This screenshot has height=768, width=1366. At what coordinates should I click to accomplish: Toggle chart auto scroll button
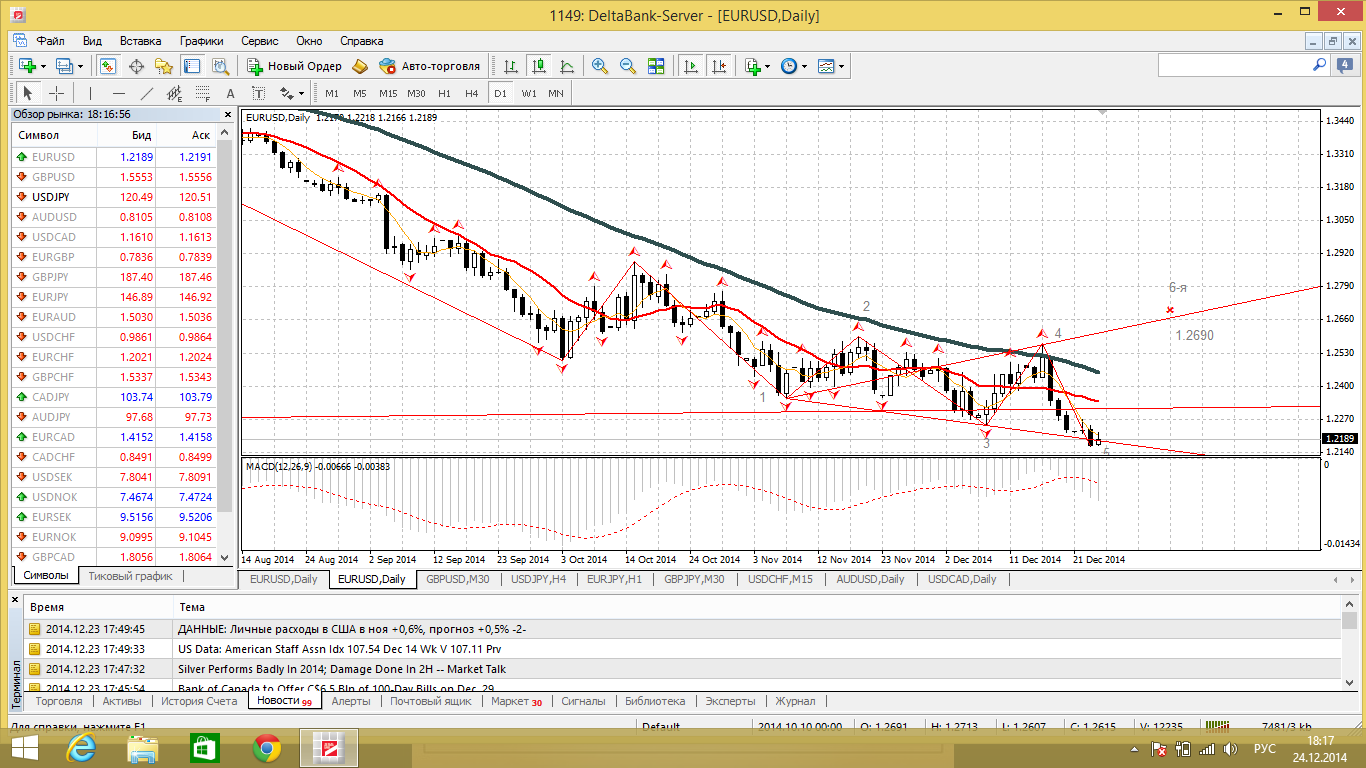click(690, 66)
